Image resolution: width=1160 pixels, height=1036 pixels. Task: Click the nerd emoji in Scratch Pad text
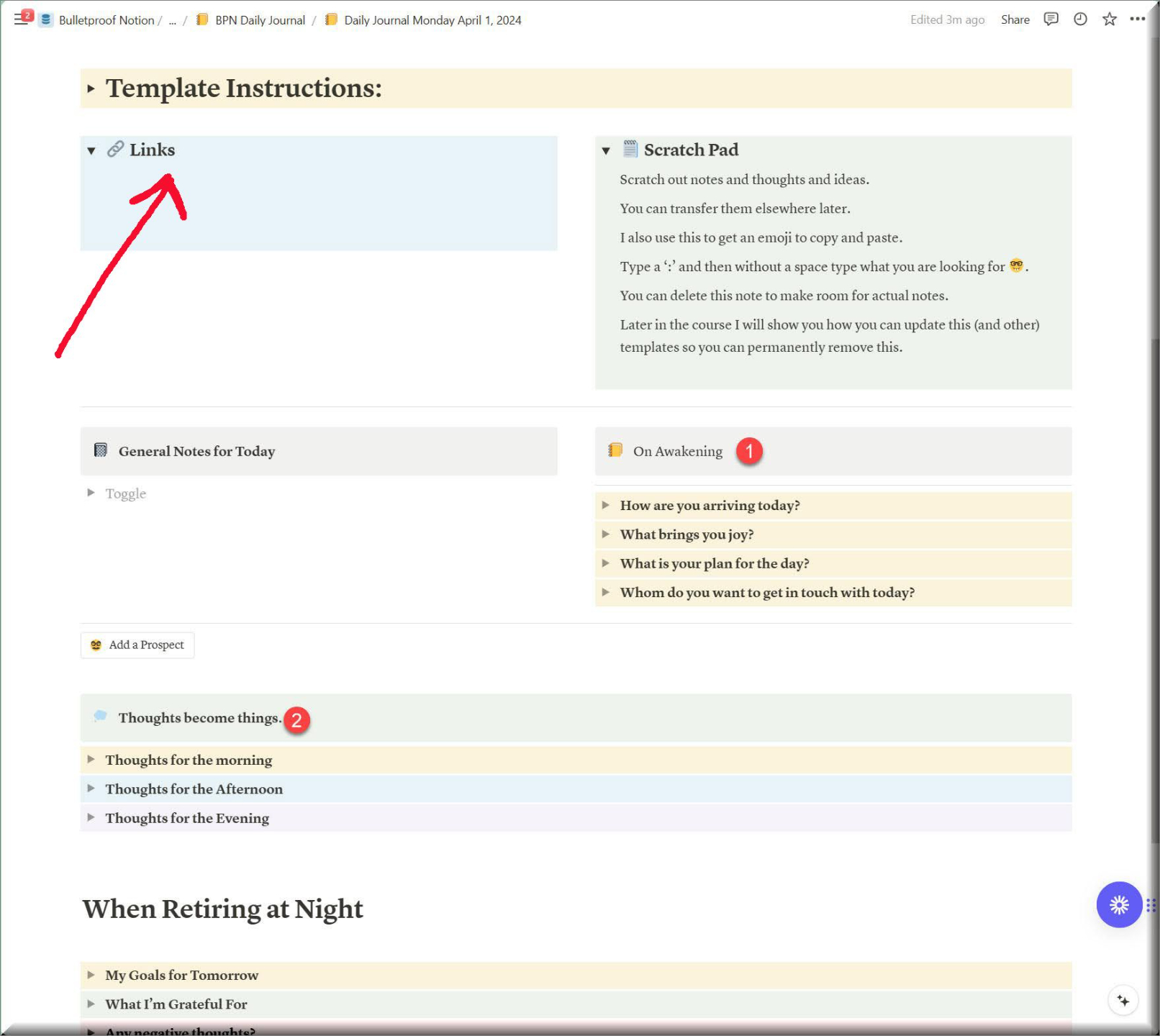click(1016, 265)
